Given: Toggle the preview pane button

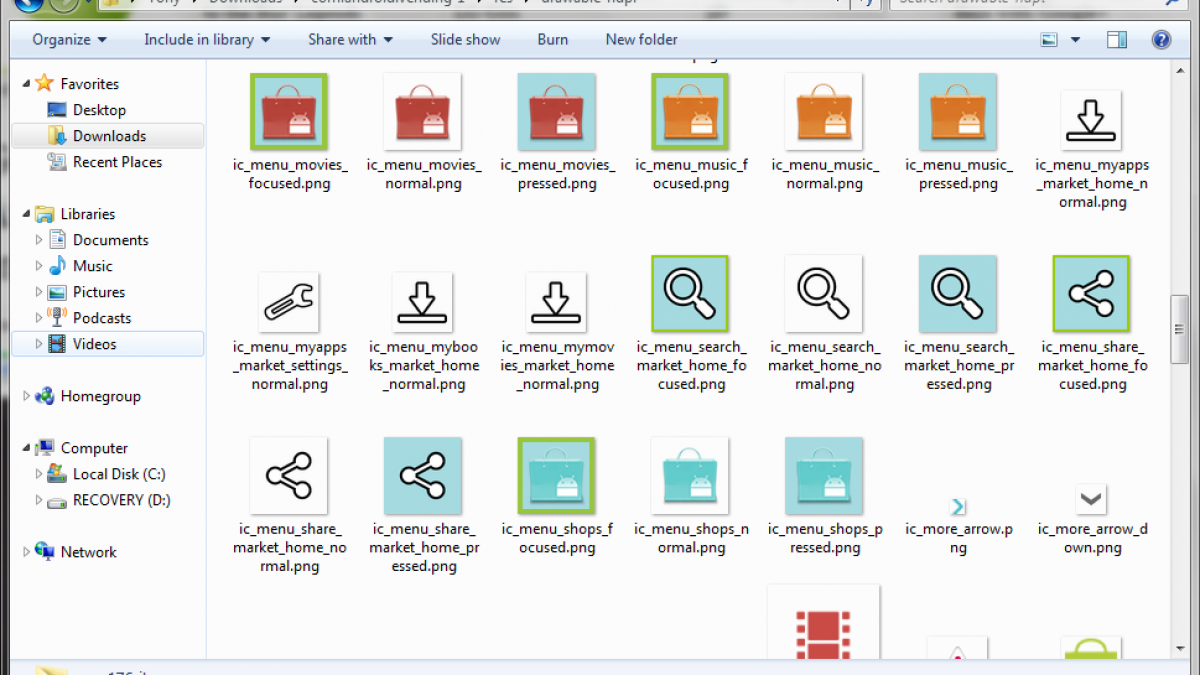Looking at the screenshot, I should [x=1116, y=40].
